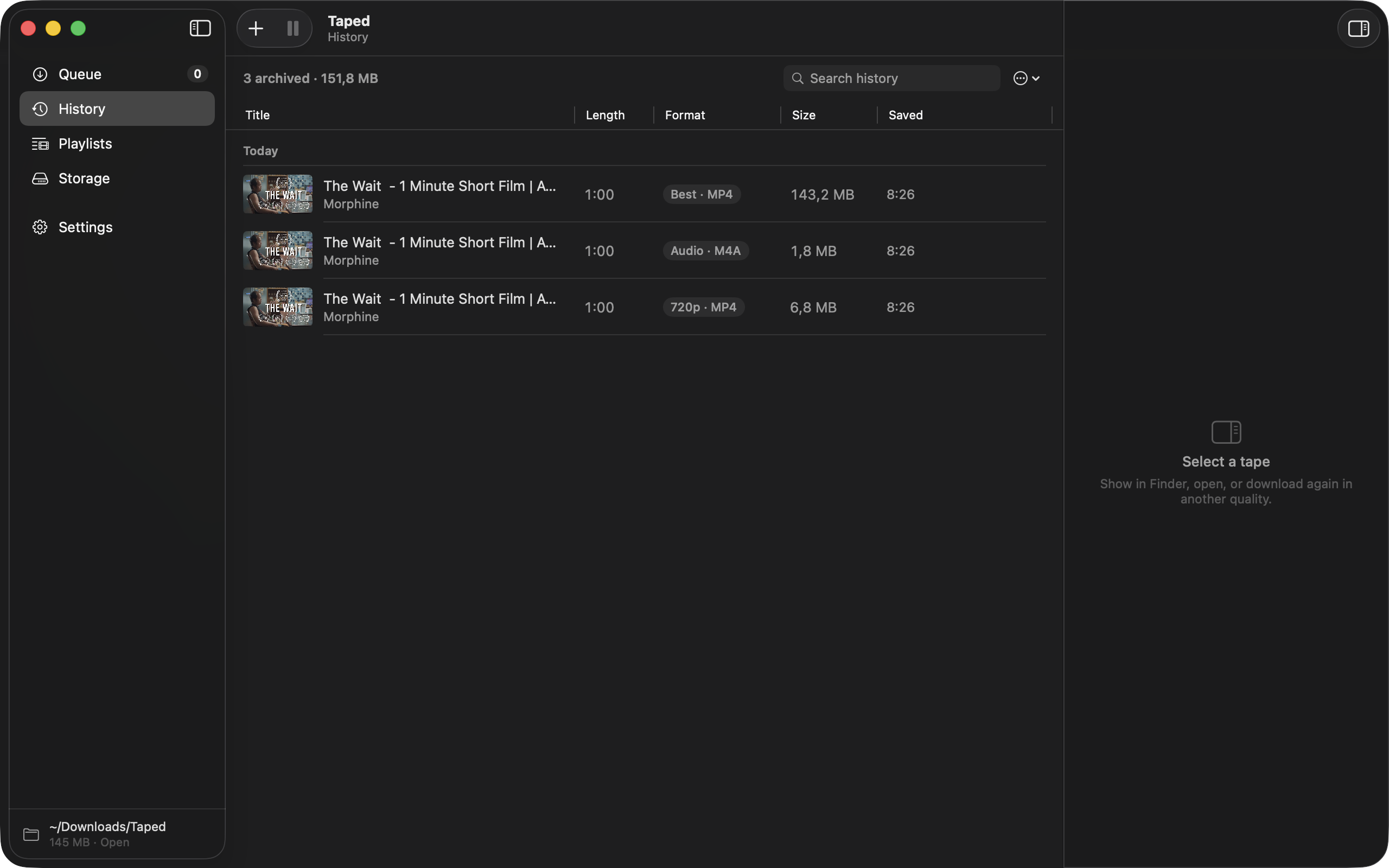The width and height of the screenshot is (1389, 868).
Task: Click the downloads folder icon
Action: pyautogui.click(x=31, y=834)
